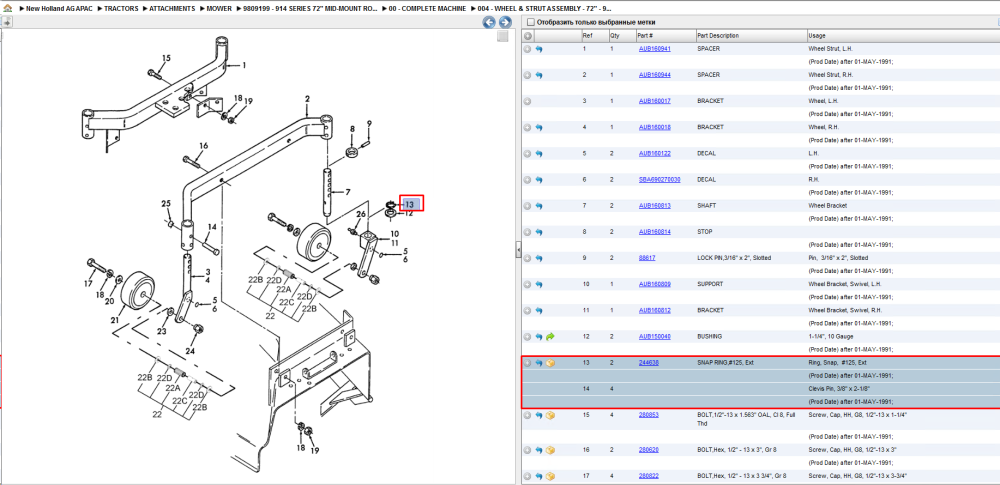Click the plus icon for AUB160017 bracket
This screenshot has width=1000, height=485.
[x=527, y=101]
